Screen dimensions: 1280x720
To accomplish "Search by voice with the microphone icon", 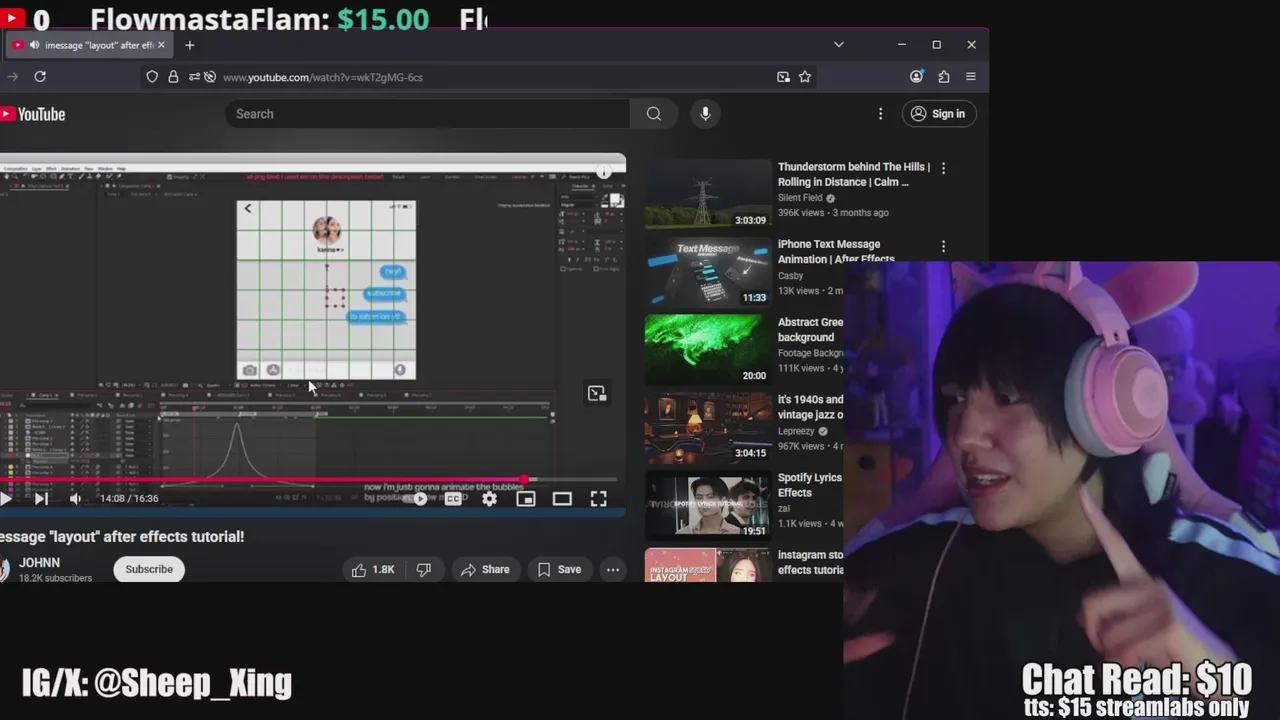I will (705, 114).
